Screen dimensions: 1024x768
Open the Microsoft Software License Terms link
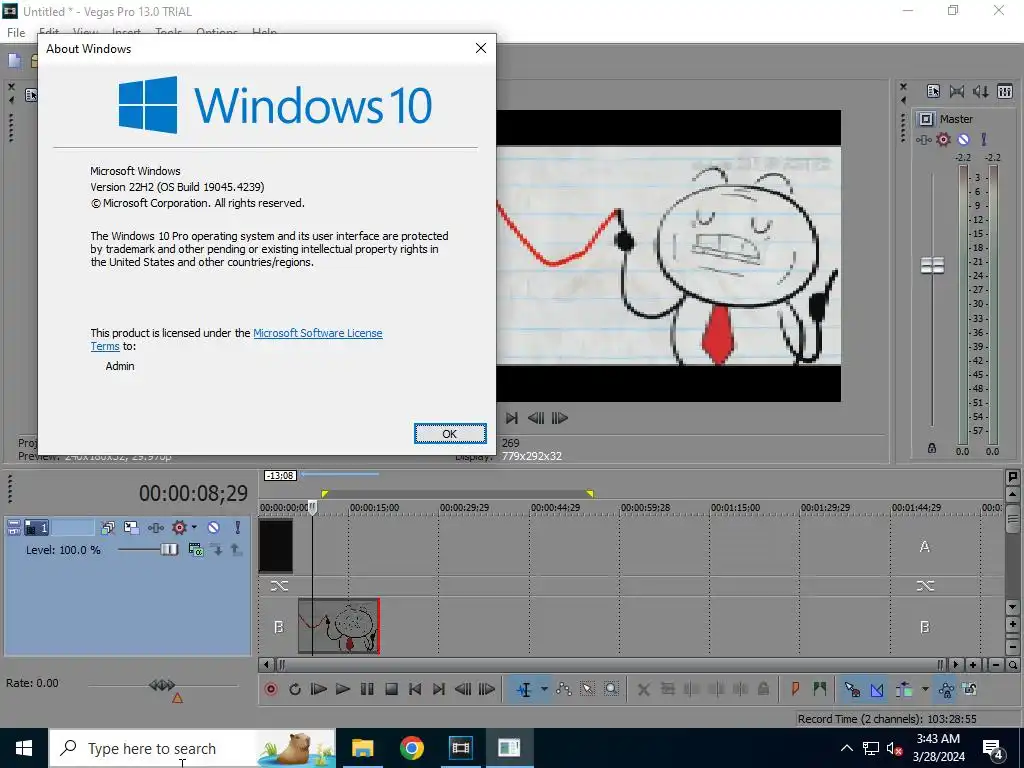317,333
